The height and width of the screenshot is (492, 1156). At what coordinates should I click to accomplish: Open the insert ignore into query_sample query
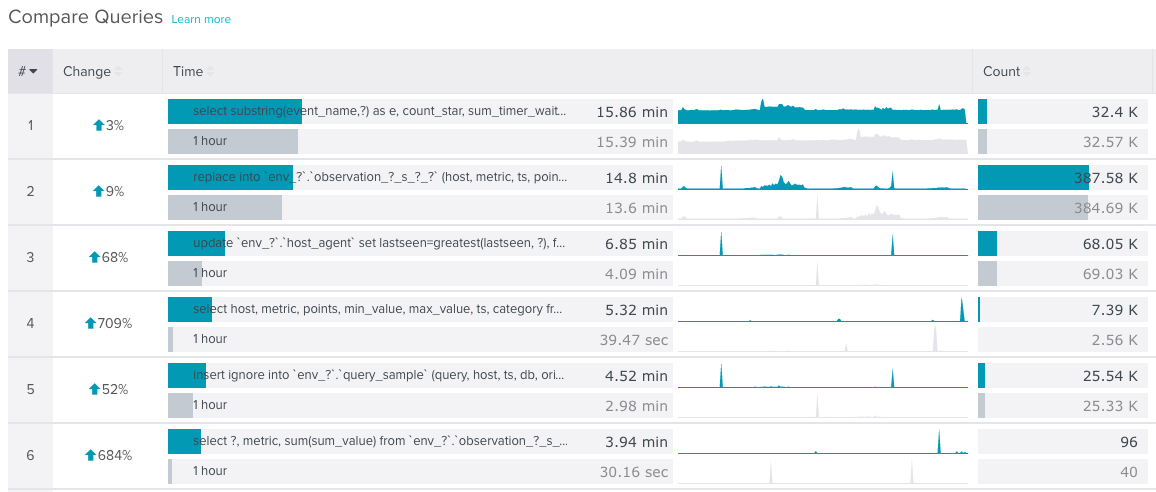(x=380, y=375)
